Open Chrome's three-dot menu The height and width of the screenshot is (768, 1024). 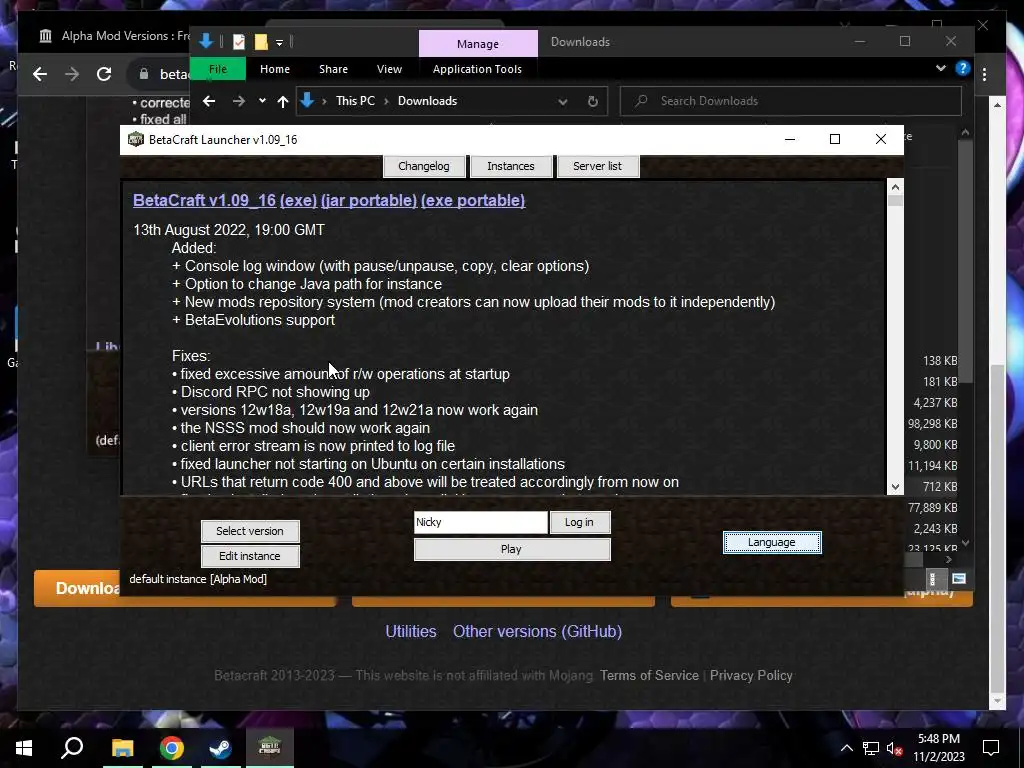pos(984,74)
